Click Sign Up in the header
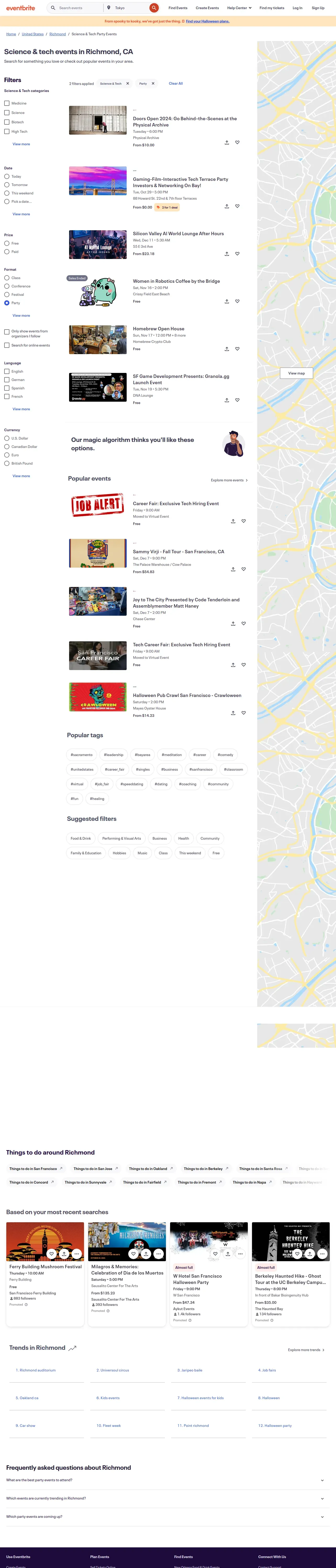This screenshot has height=1568, width=336. coord(318,8)
